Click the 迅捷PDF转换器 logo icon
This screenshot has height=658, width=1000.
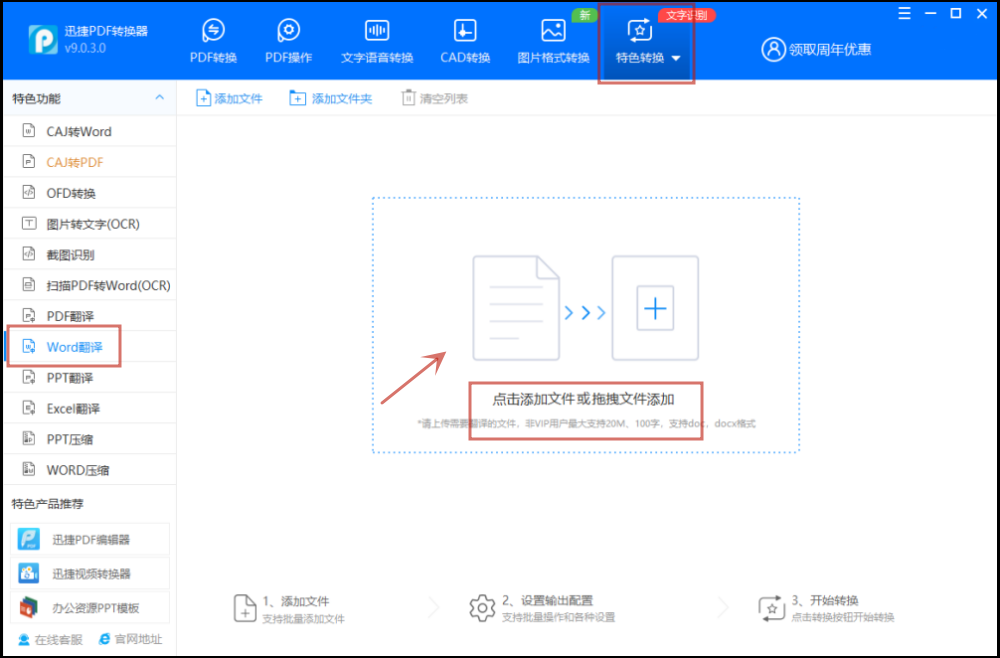click(x=43, y=40)
